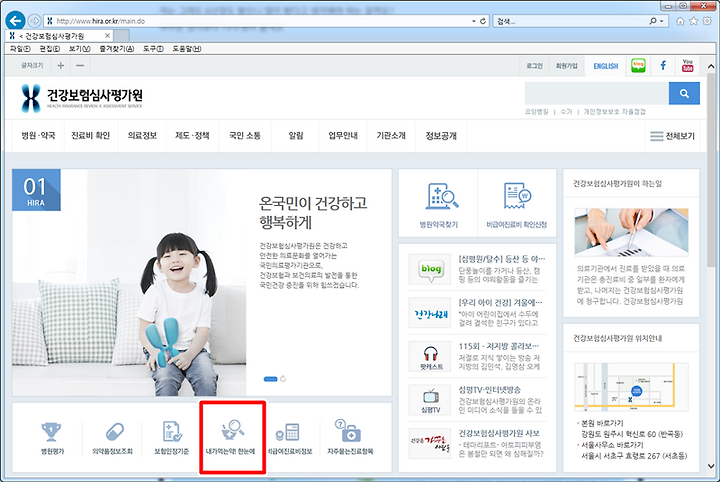The height and width of the screenshot is (482, 720).
Task: Open browser tools gear icon
Action: pos(707,21)
